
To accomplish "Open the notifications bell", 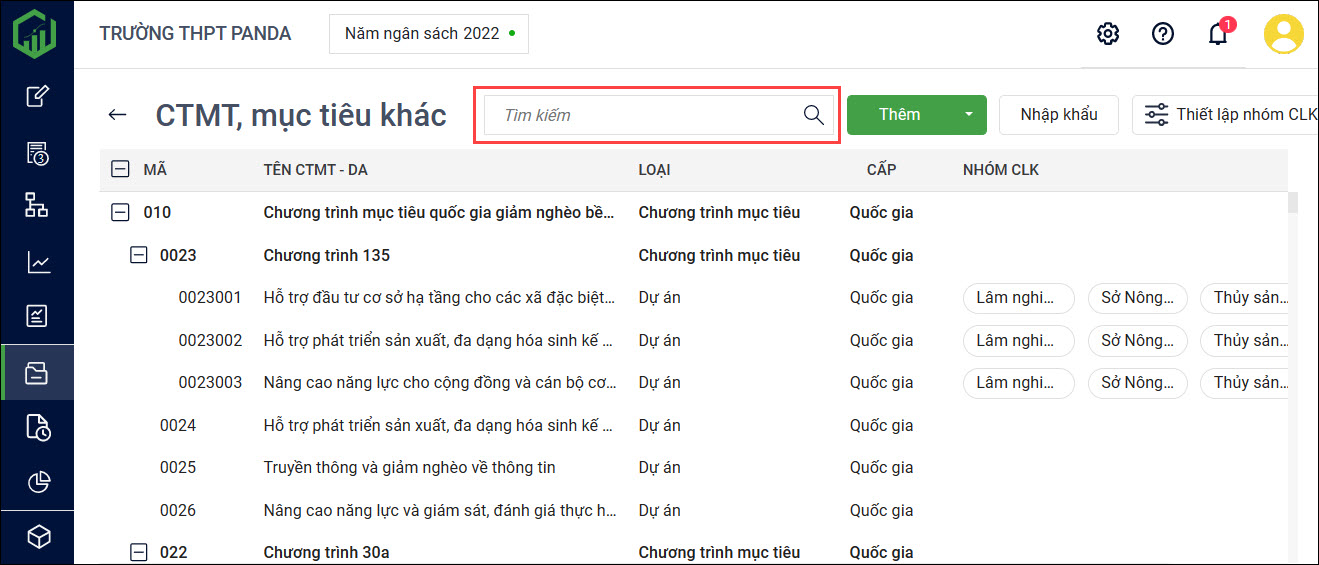I will [x=1217, y=34].
